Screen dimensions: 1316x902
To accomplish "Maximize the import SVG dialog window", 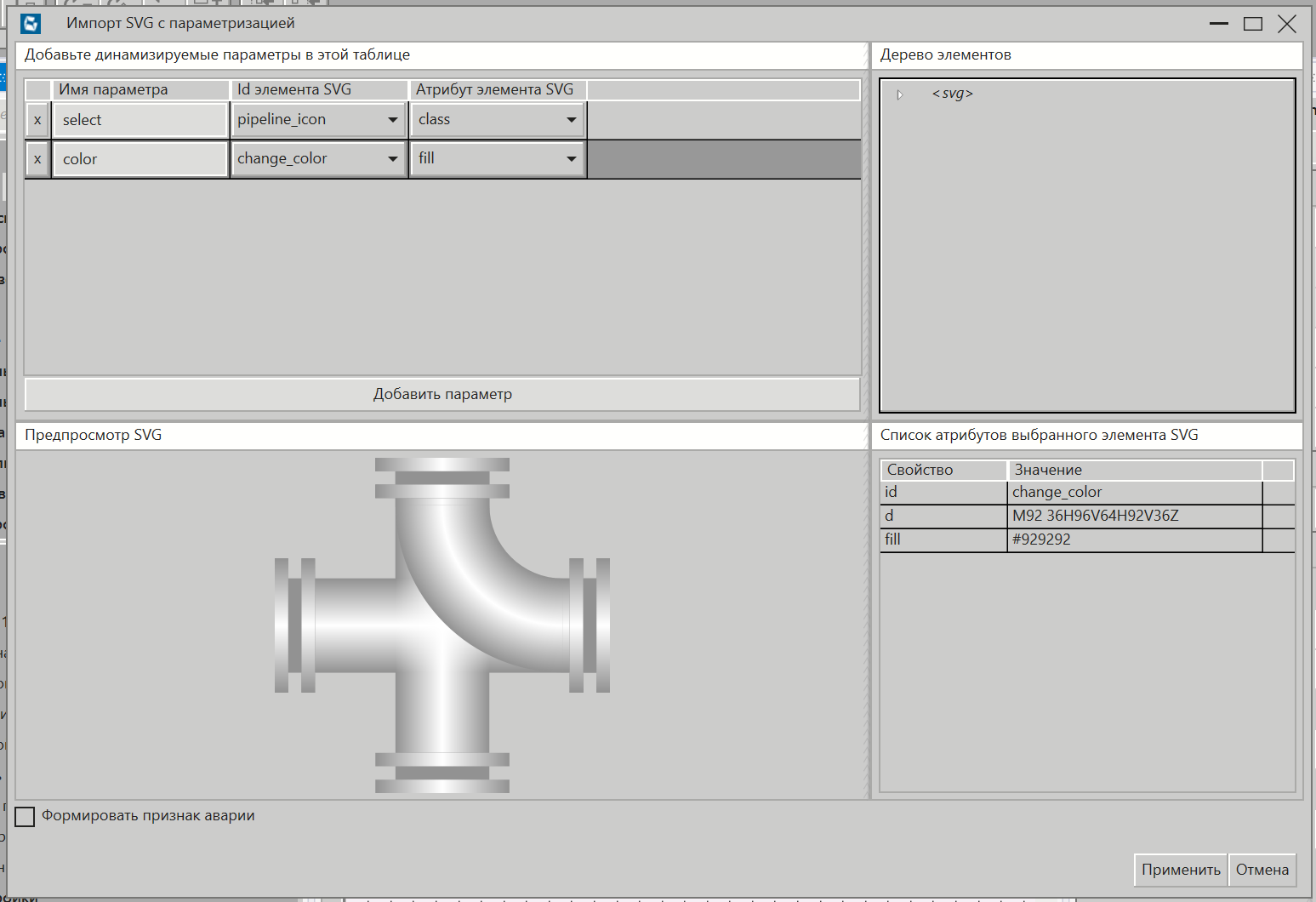I will pos(1252,24).
